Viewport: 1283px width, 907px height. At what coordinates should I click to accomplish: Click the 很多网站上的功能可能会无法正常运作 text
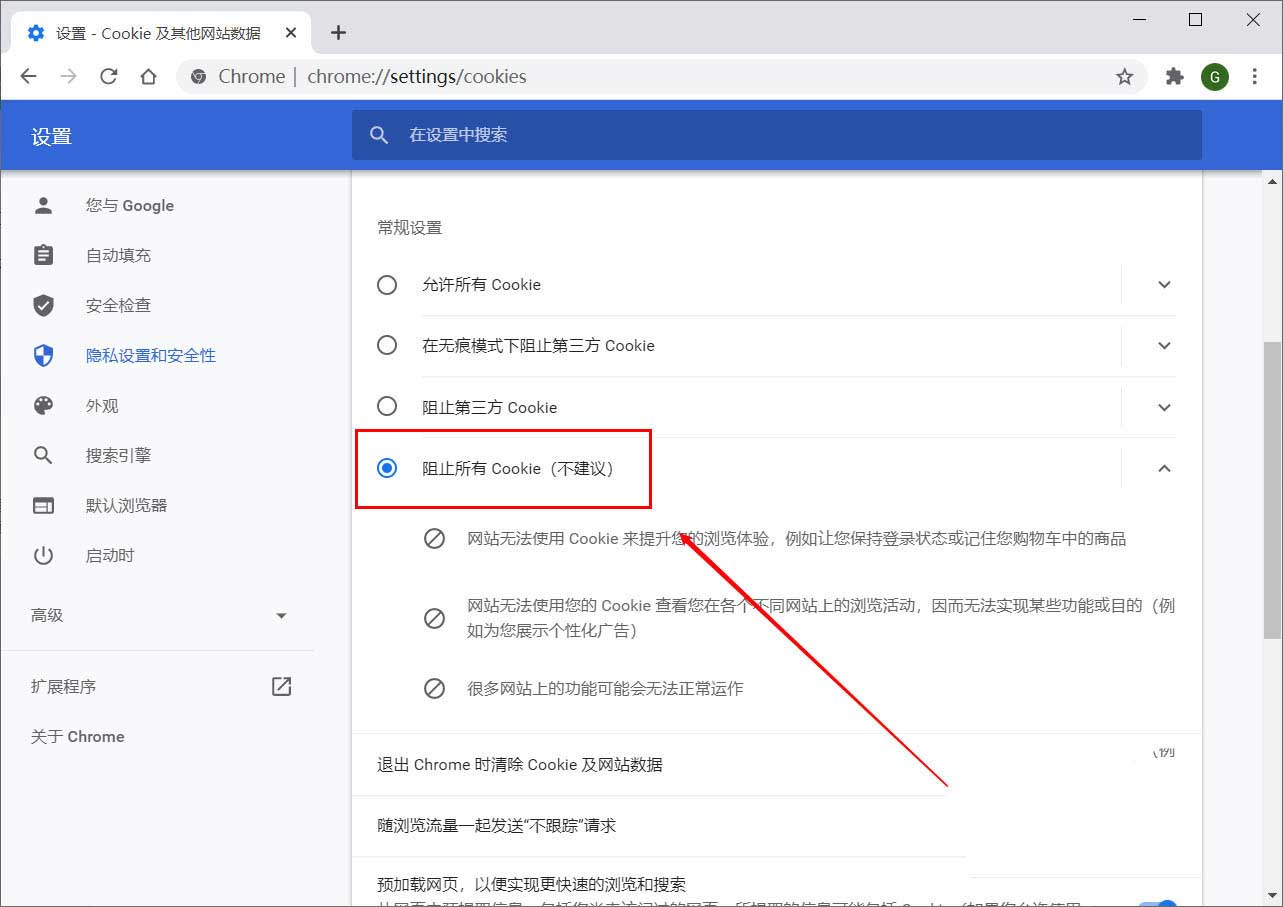click(605, 688)
